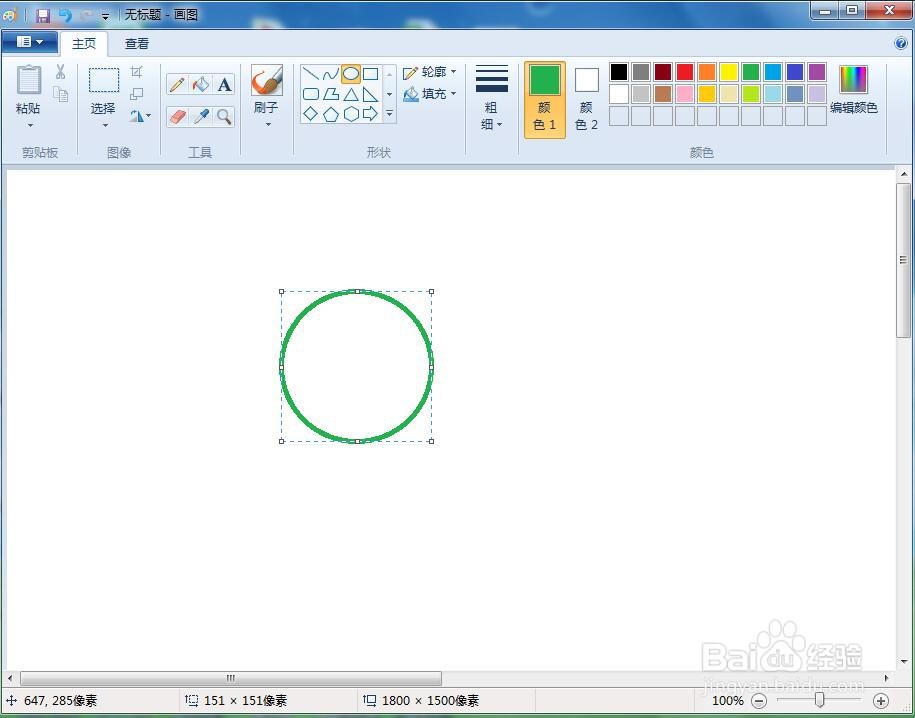The image size is (915, 718).
Task: Open the Help question mark icon
Action: coord(900,43)
